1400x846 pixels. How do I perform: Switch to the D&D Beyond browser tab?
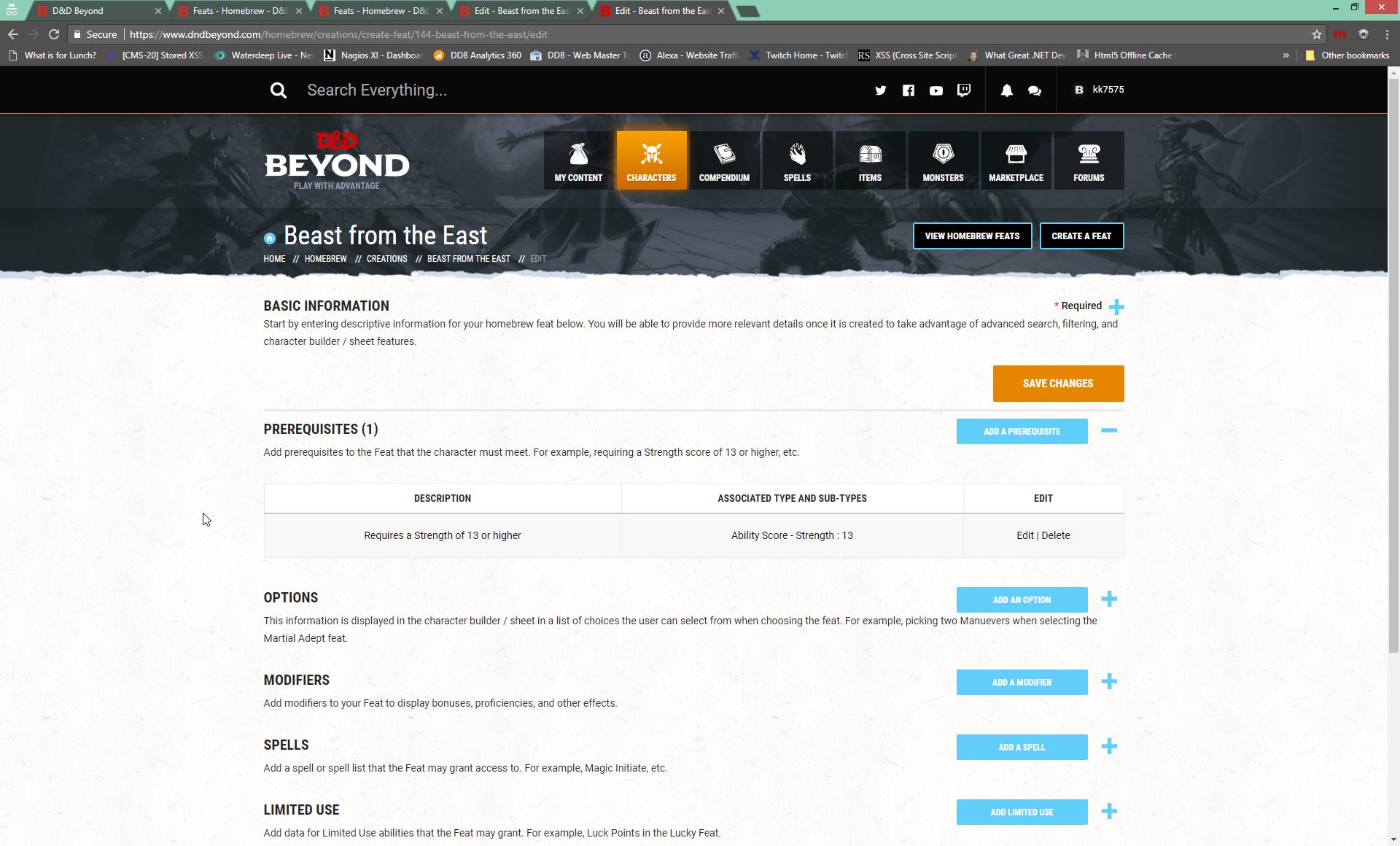[98, 11]
